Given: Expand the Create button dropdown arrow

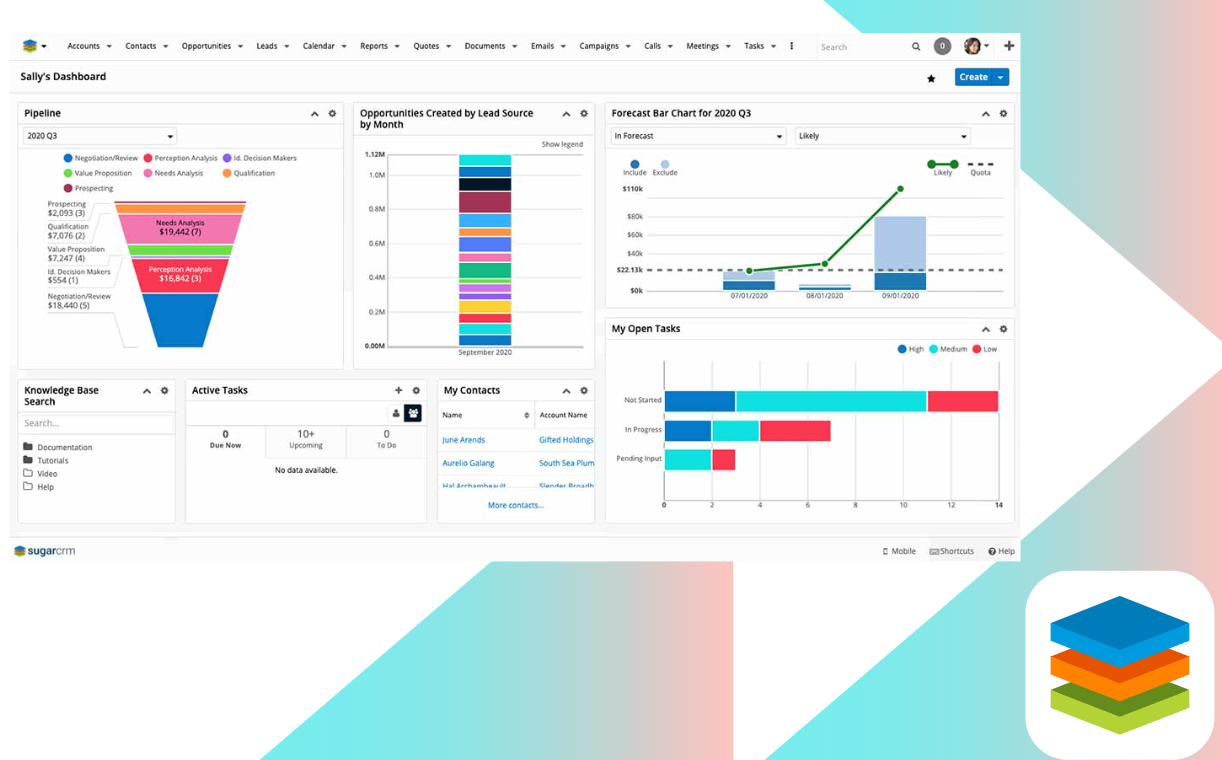Looking at the screenshot, I should pyautogui.click(x=1000, y=77).
